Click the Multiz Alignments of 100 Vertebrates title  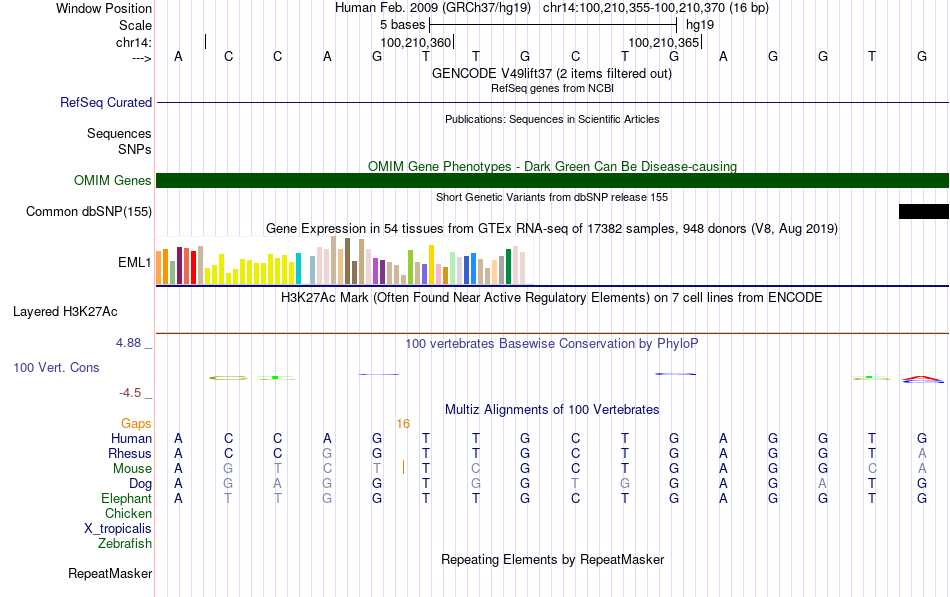[x=552, y=410]
